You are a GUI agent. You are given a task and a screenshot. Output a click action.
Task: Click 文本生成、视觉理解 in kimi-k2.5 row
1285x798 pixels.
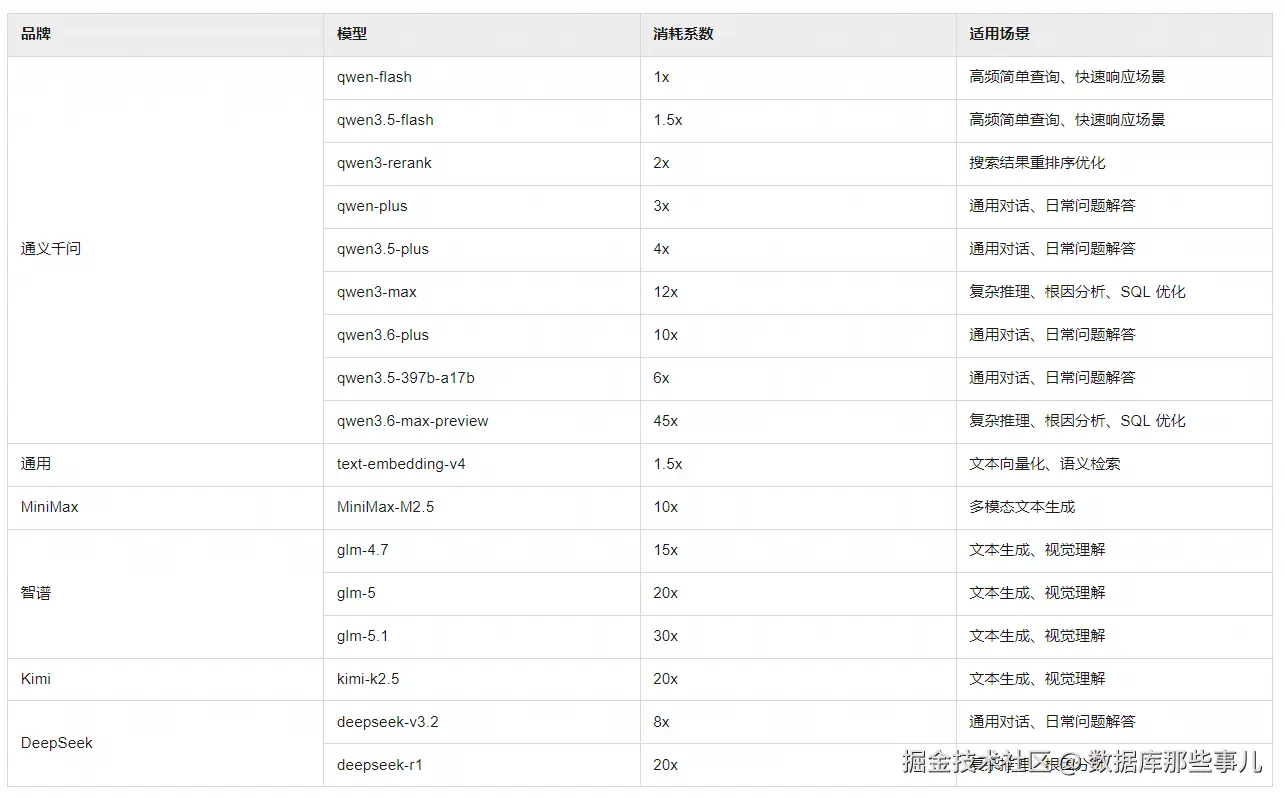click(1037, 679)
